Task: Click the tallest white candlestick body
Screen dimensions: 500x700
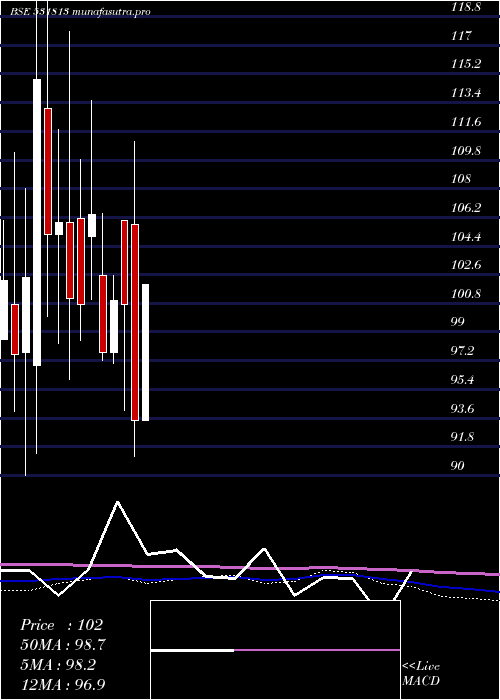Action: (x=37, y=222)
